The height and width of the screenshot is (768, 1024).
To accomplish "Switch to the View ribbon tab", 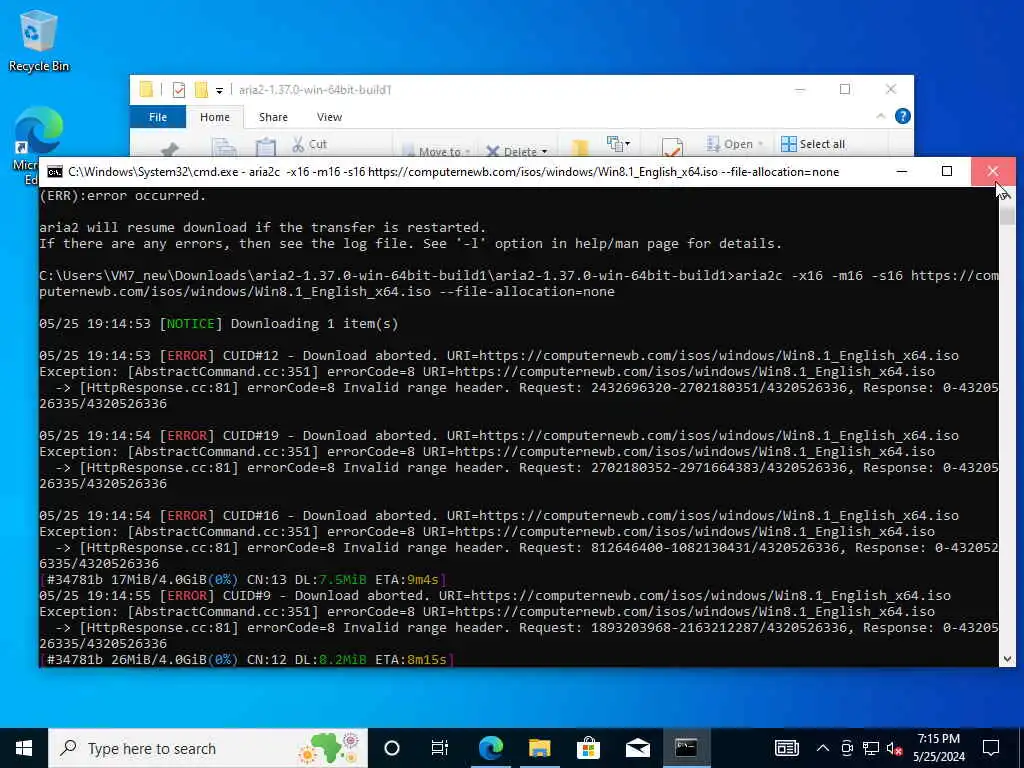I will point(329,117).
